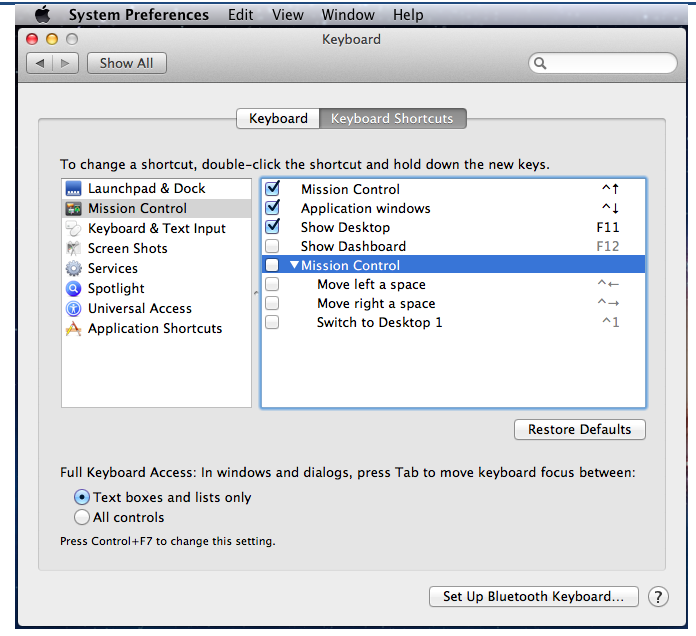Open the Apple menu logo
Image resolution: width=696 pixels, height=636 pixels.
pyautogui.click(x=43, y=15)
